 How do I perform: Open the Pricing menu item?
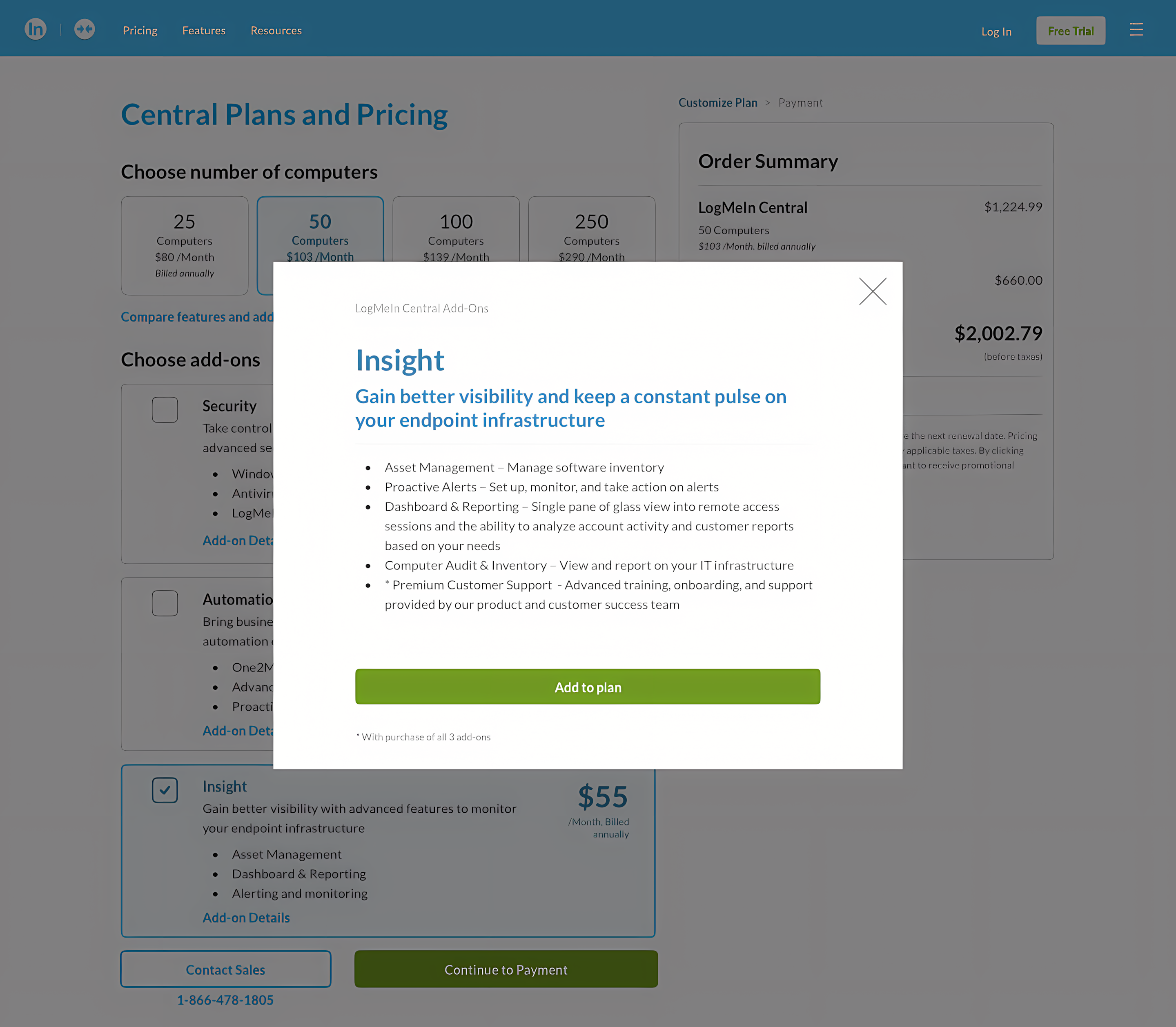click(x=140, y=30)
